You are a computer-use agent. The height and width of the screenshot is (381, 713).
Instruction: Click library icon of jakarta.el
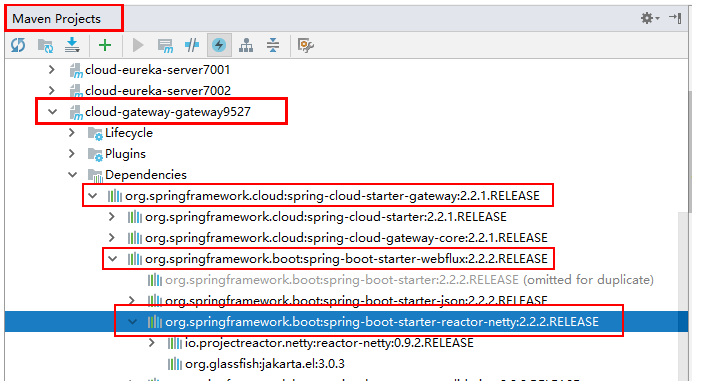click(175, 364)
